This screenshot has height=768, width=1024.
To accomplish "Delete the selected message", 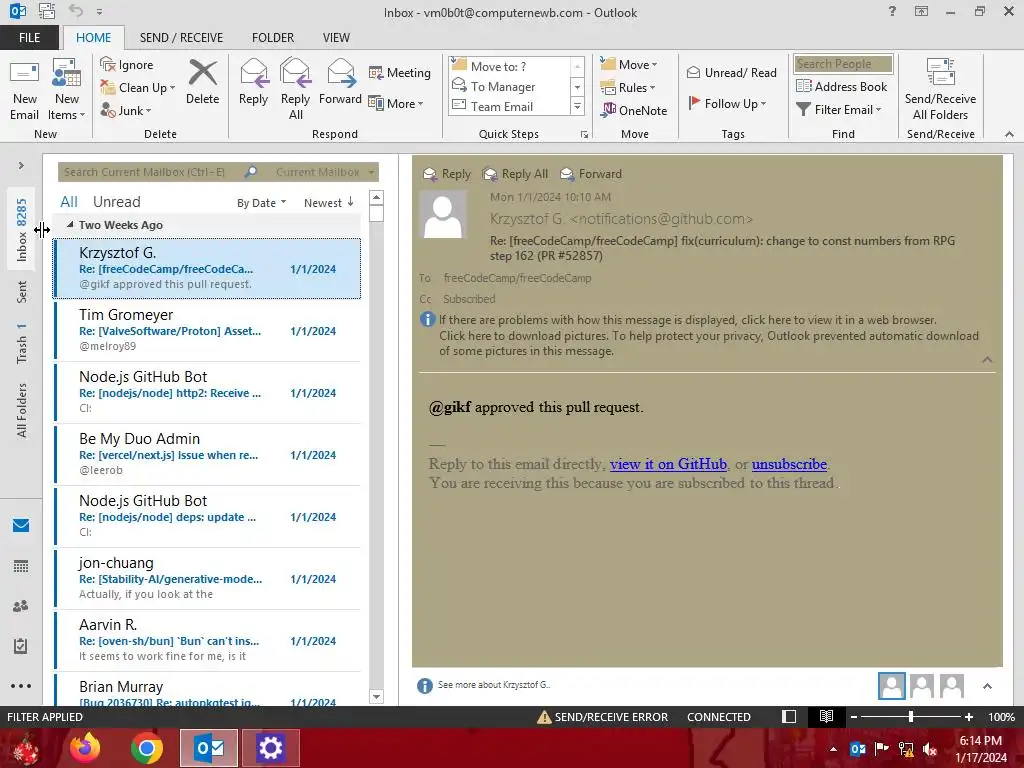I will pos(202,83).
